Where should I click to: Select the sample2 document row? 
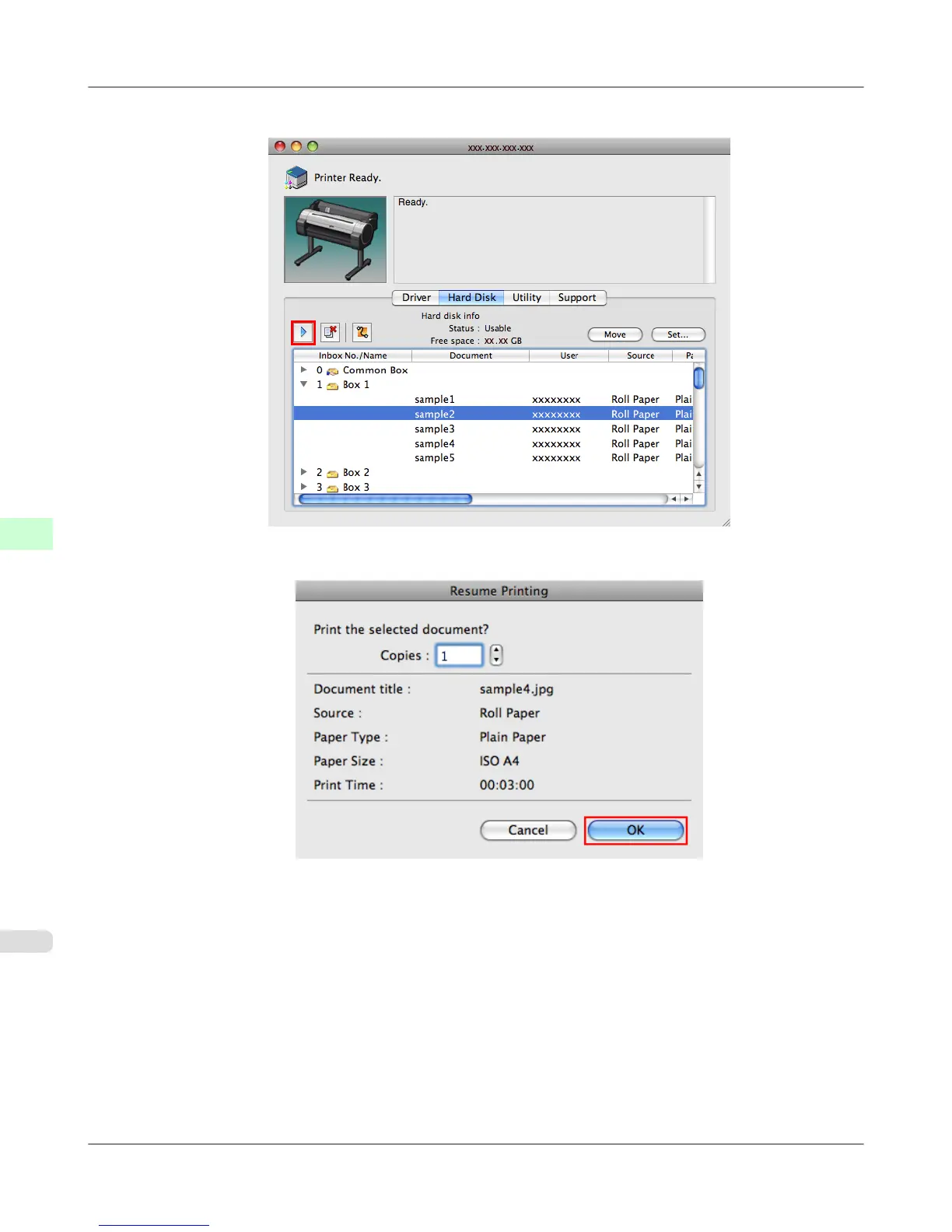pos(493,415)
